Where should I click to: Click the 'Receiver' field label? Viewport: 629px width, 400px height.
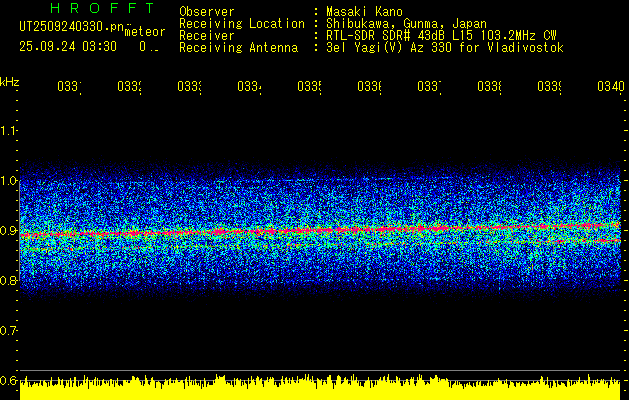207,36
